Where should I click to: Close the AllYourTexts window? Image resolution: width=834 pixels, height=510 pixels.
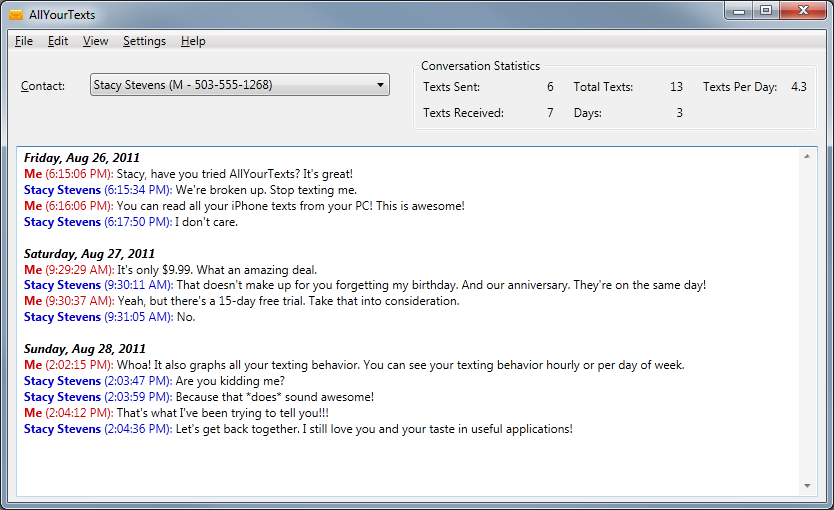coord(804,11)
